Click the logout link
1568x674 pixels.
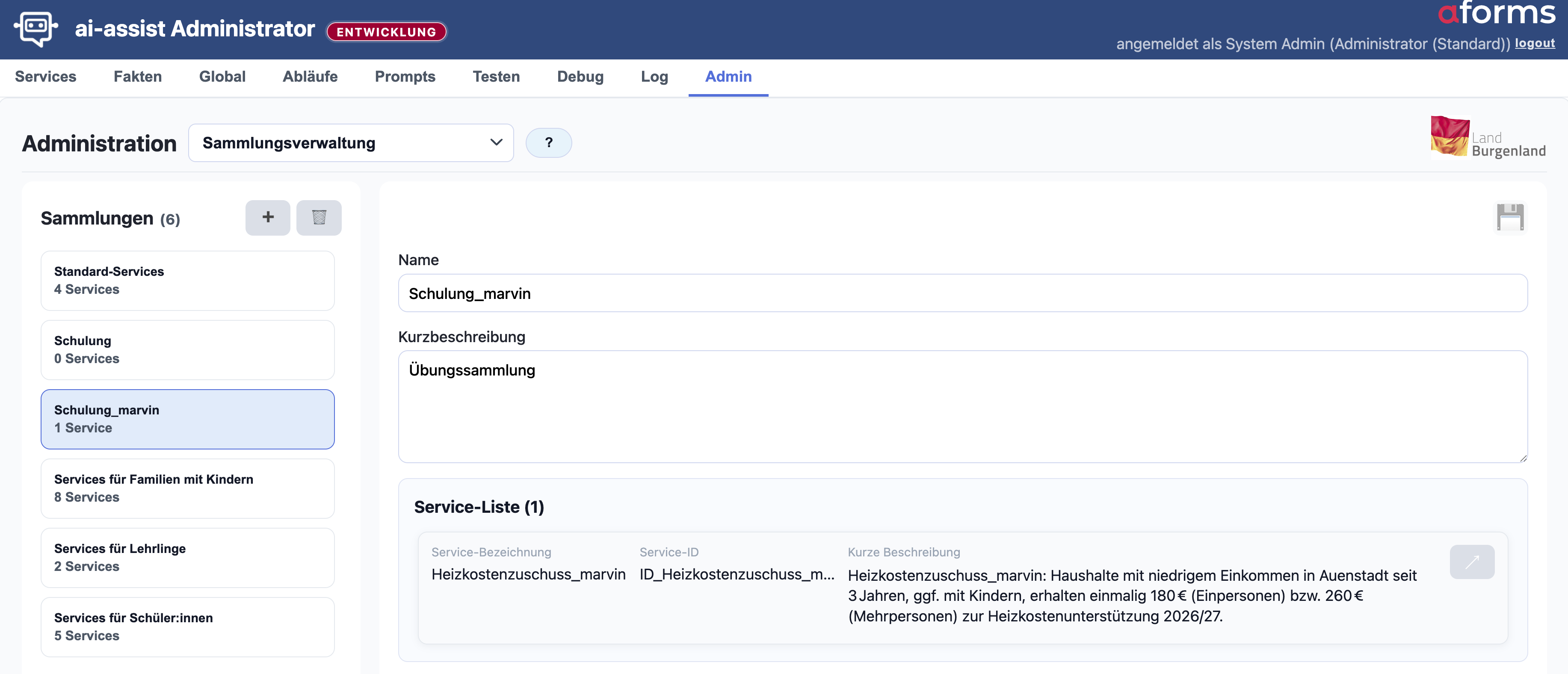tap(1535, 43)
